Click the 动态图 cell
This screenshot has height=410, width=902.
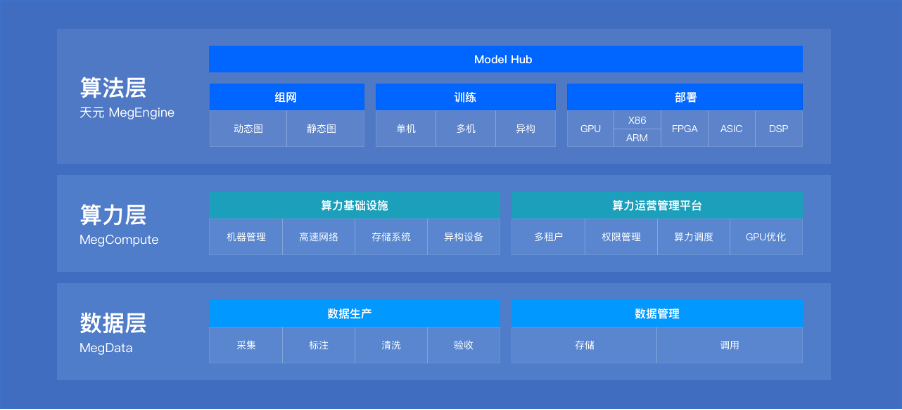[x=248, y=129]
